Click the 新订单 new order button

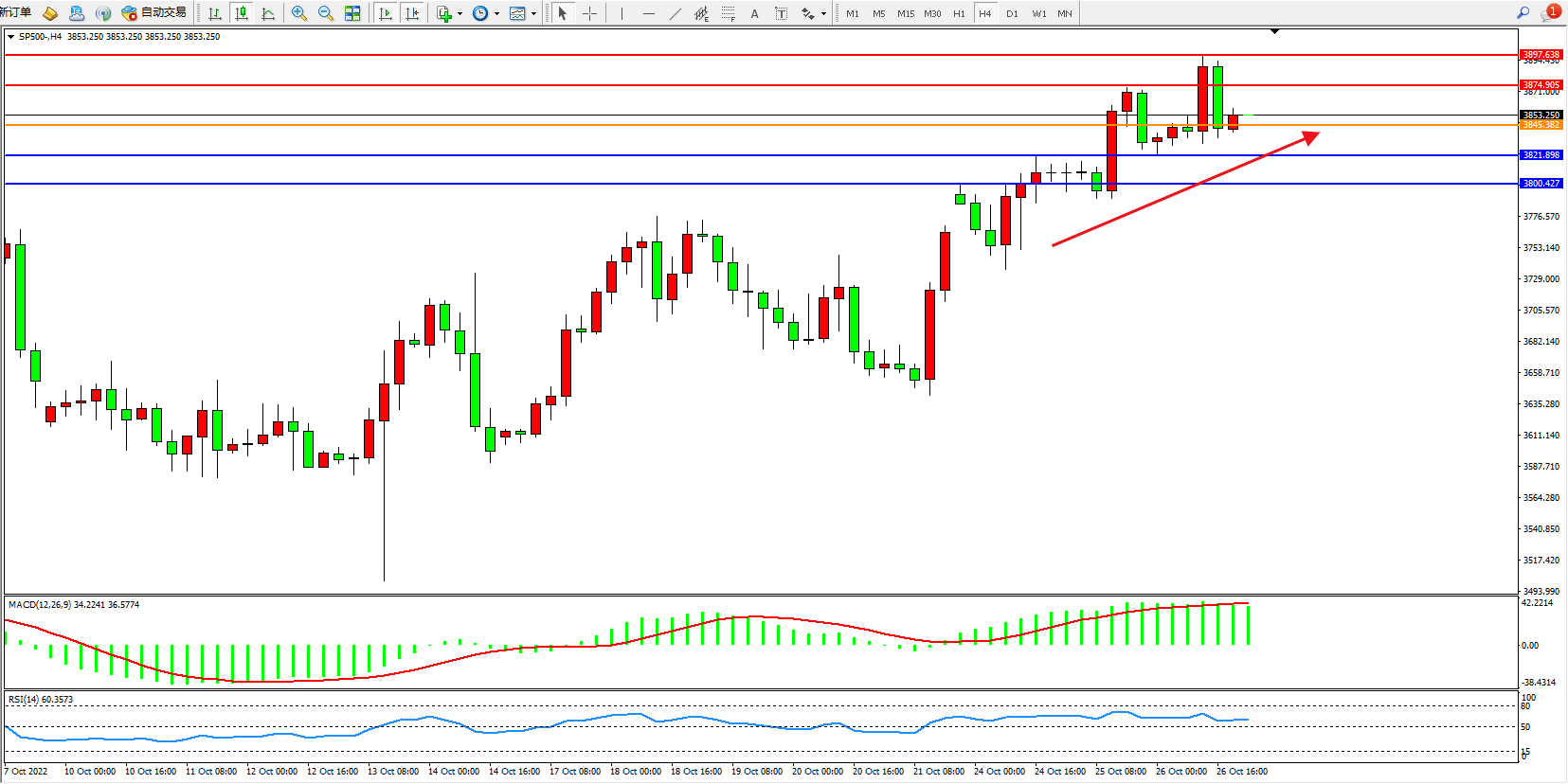coord(16,12)
